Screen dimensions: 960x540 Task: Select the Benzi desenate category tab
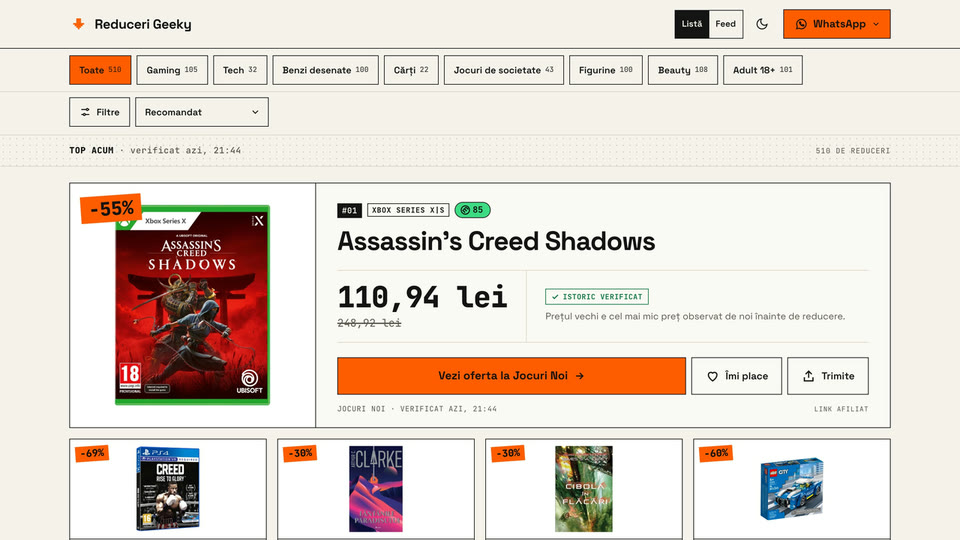pyautogui.click(x=325, y=70)
